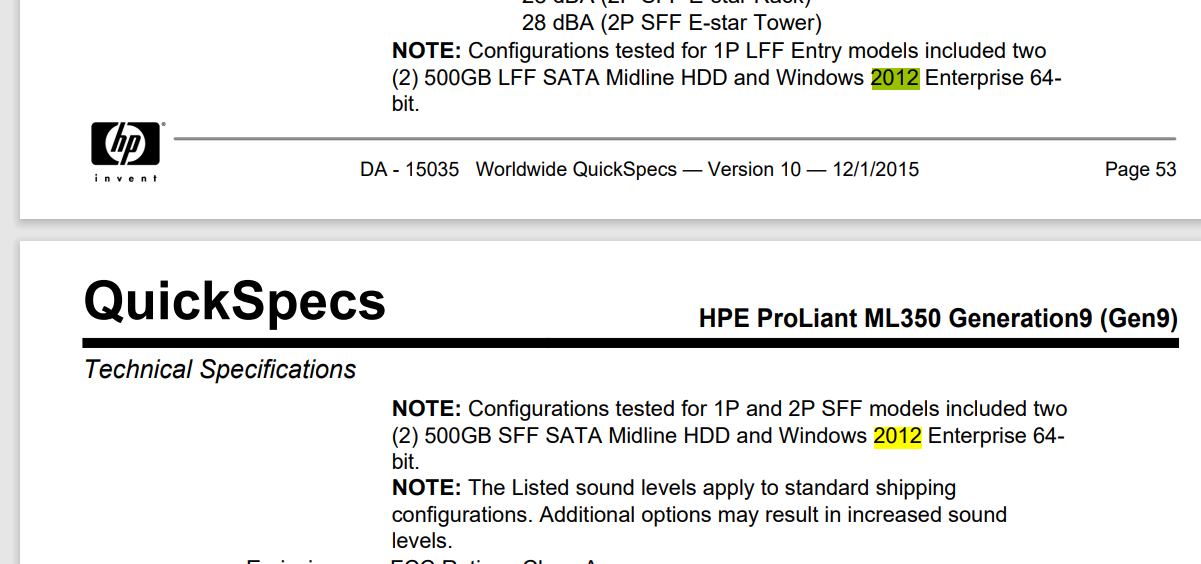The width and height of the screenshot is (1201, 564).
Task: Click the Page 53 footer label
Action: (x=1140, y=170)
